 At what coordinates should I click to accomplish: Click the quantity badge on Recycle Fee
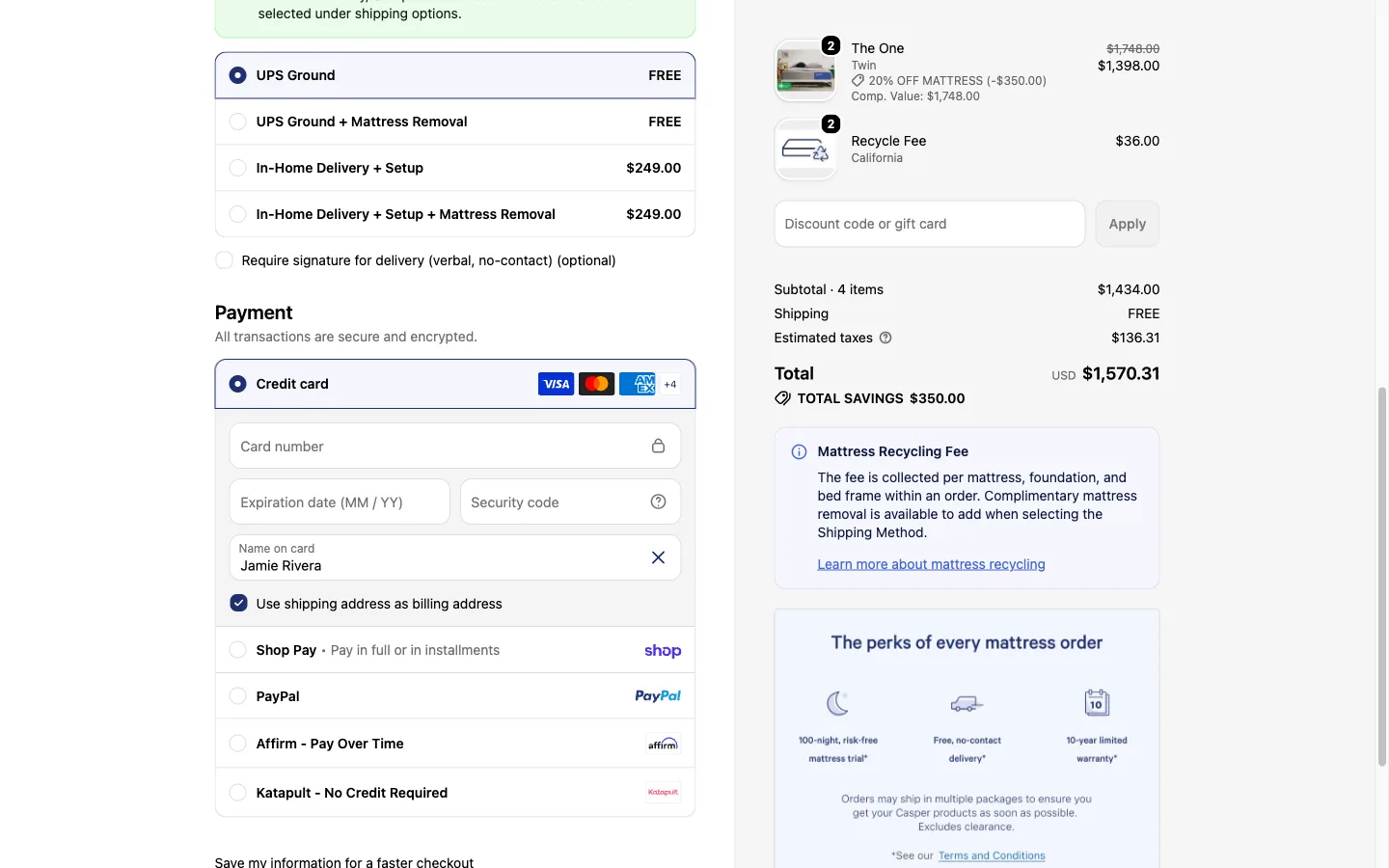831,123
